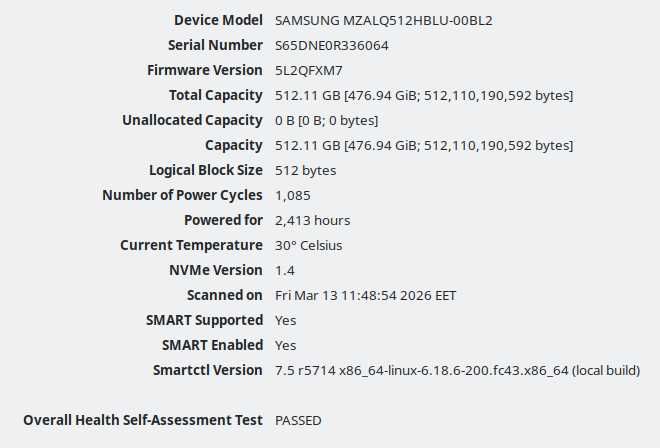Click the Serial Number label
Image resolution: width=660 pixels, height=448 pixels.
click(215, 45)
